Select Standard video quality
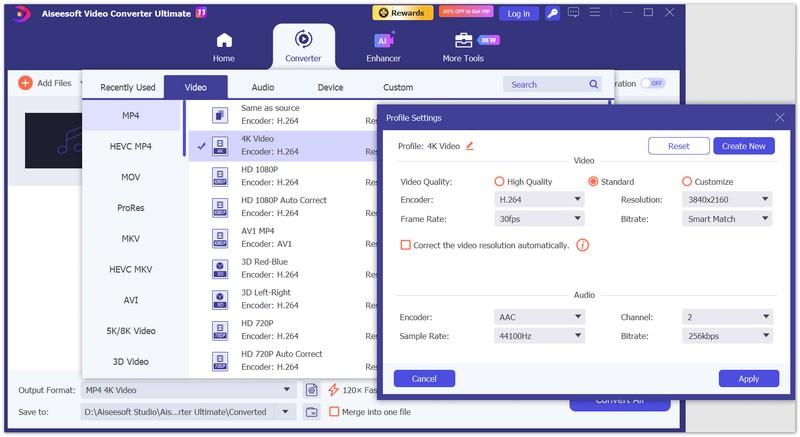Viewport: 800px width, 437px height. click(x=593, y=182)
